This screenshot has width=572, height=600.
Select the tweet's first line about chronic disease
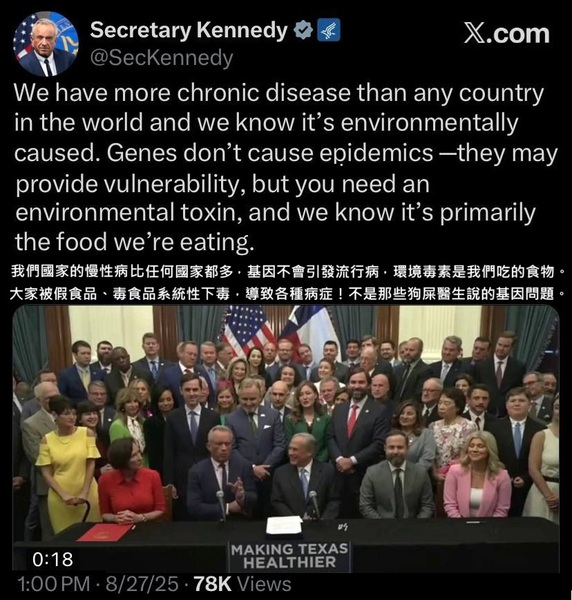pos(279,93)
